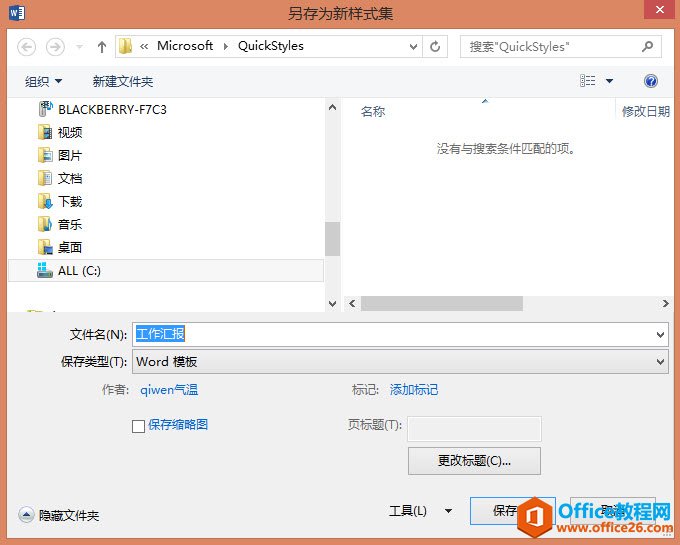680x545 pixels.
Task: Select BLACKBERRY-F7C3 in navigation pane
Action: 112,109
